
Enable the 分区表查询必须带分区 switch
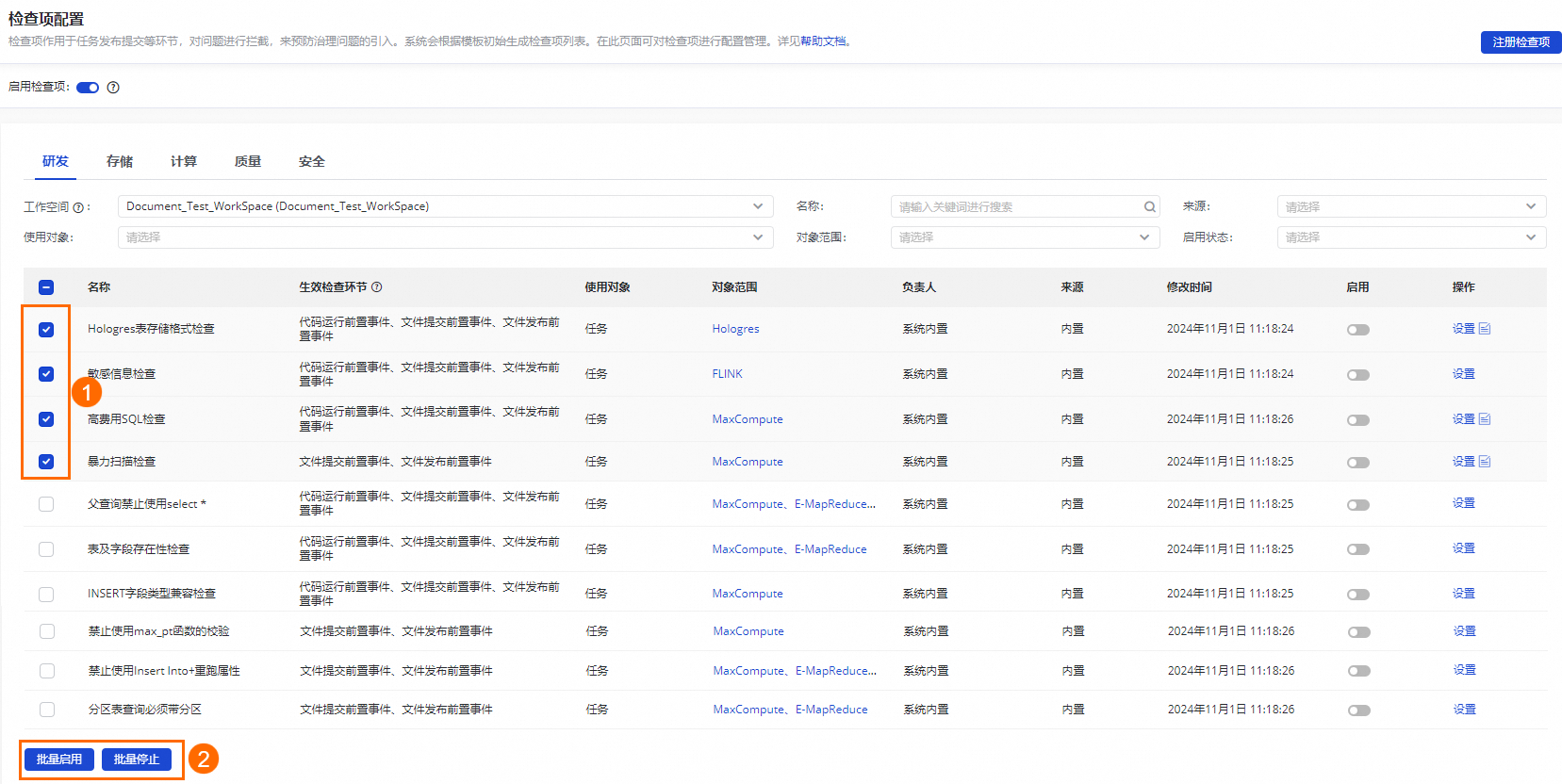1359,710
